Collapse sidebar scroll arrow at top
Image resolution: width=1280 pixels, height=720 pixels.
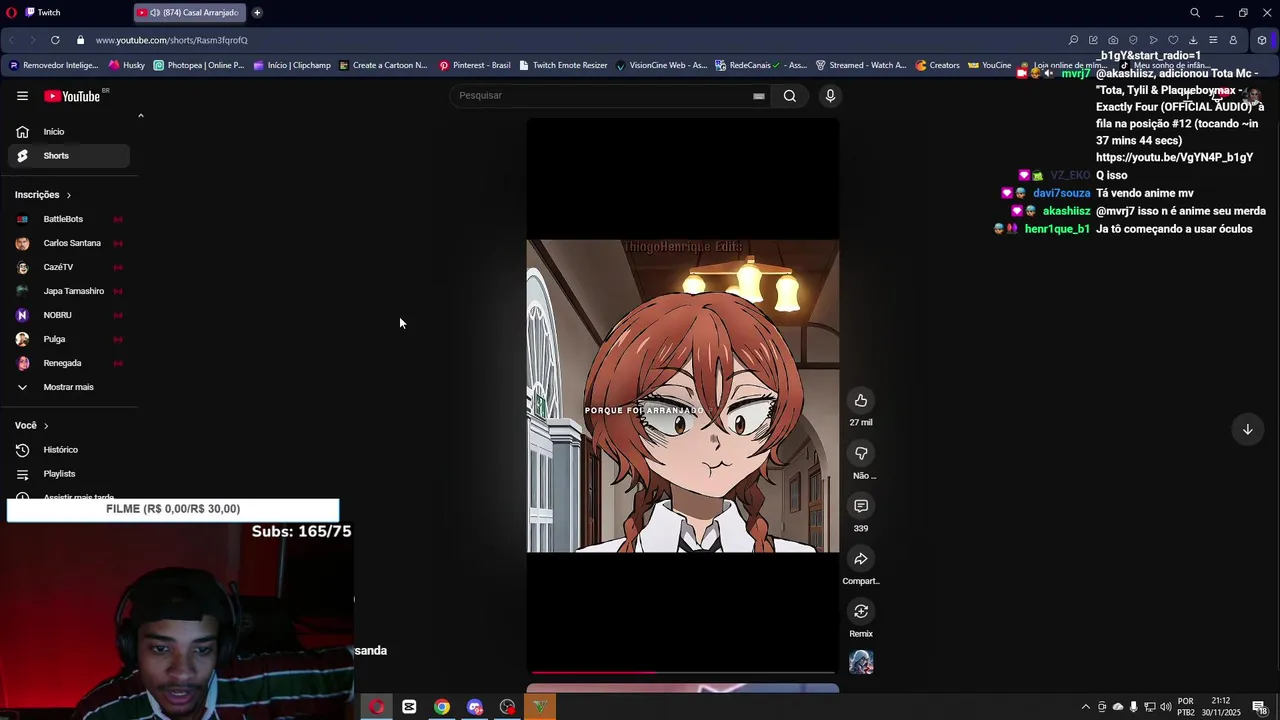(140, 116)
